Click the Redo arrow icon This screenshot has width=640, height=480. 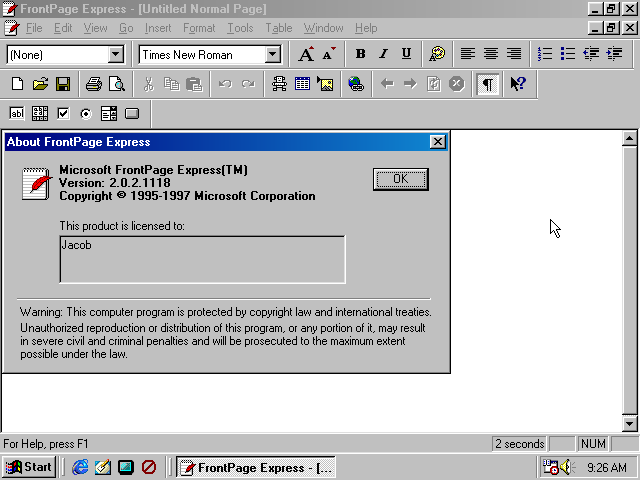coord(248,84)
